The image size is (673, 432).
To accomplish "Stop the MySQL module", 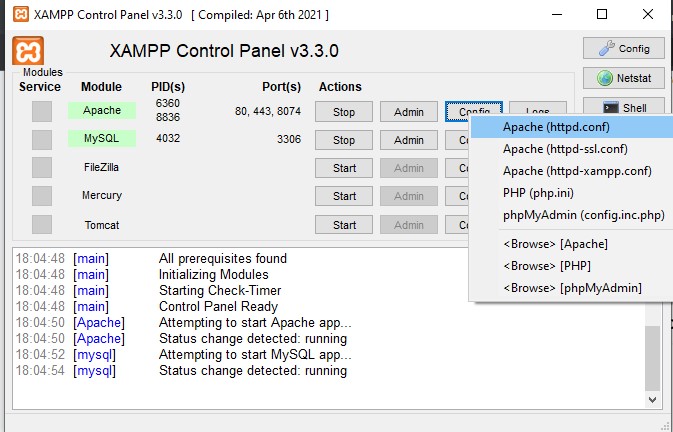I will (x=344, y=140).
